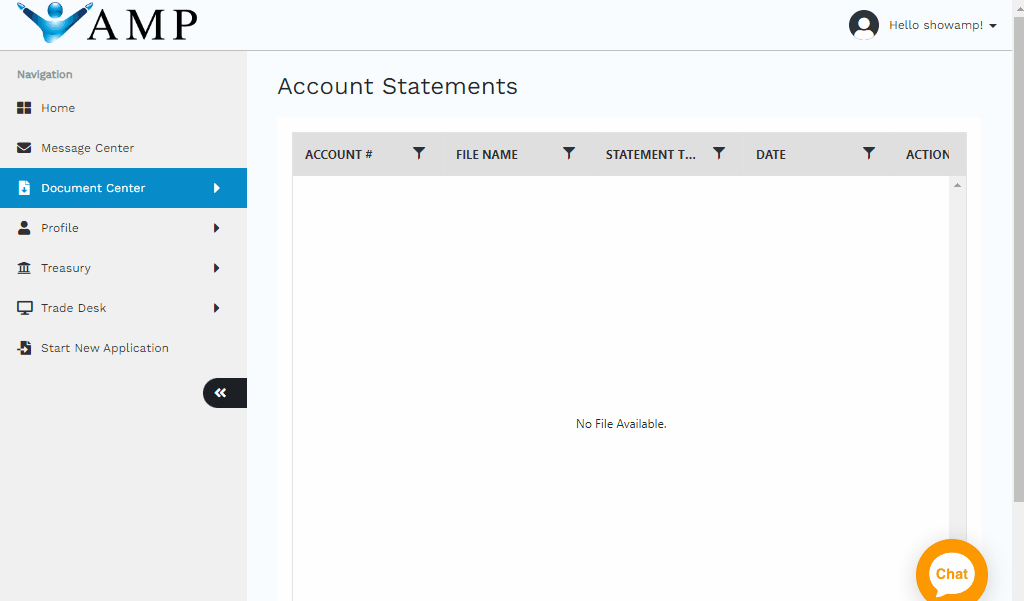The width and height of the screenshot is (1024, 601).
Task: Open the Date column filter icon
Action: 869,153
